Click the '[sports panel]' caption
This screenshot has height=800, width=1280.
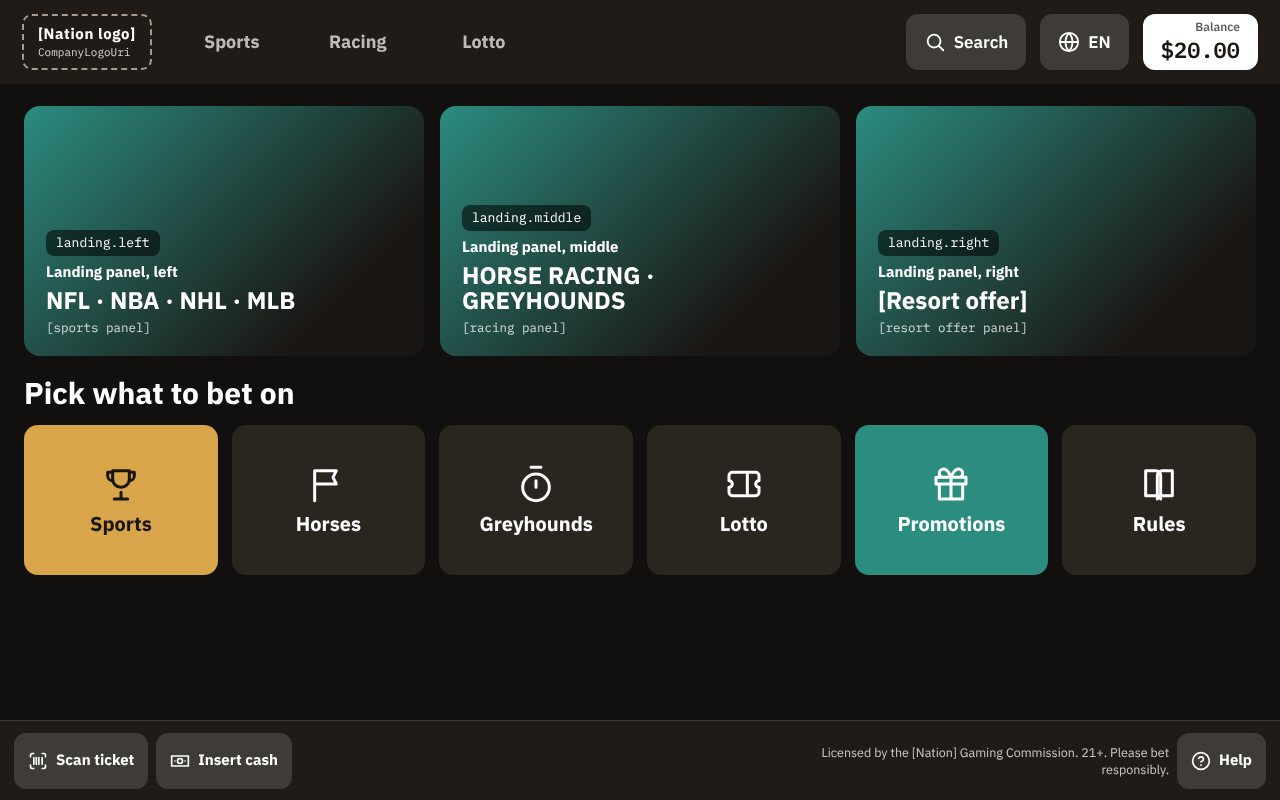[x=98, y=328]
